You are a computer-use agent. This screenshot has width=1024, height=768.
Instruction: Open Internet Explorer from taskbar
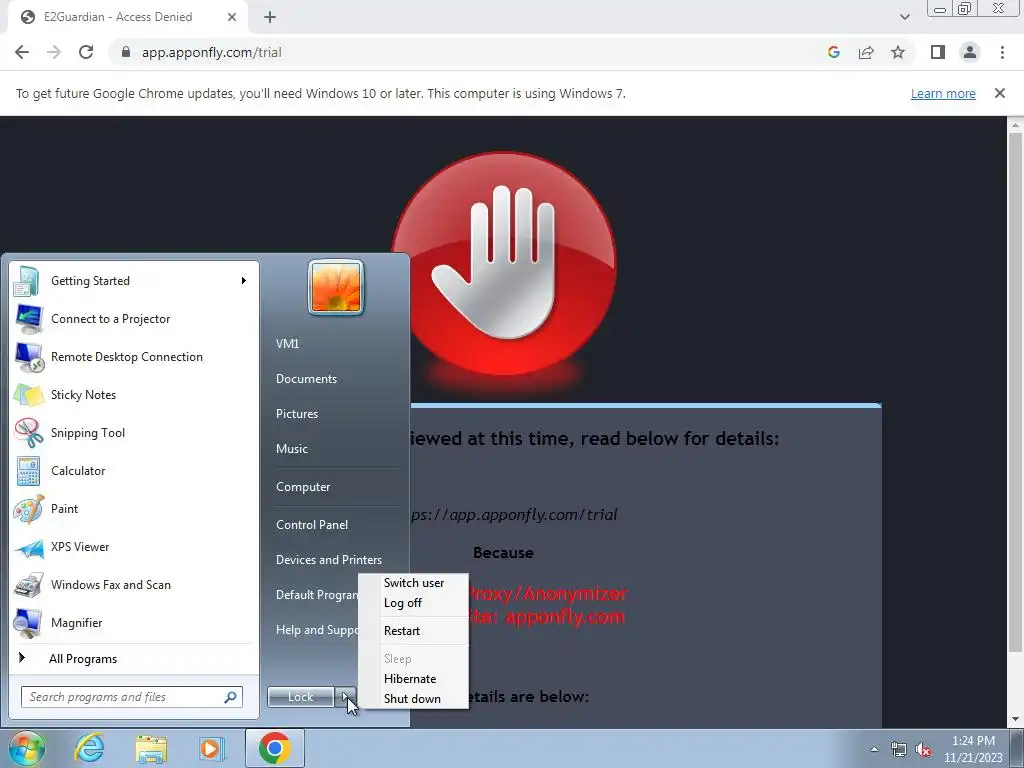click(x=89, y=748)
